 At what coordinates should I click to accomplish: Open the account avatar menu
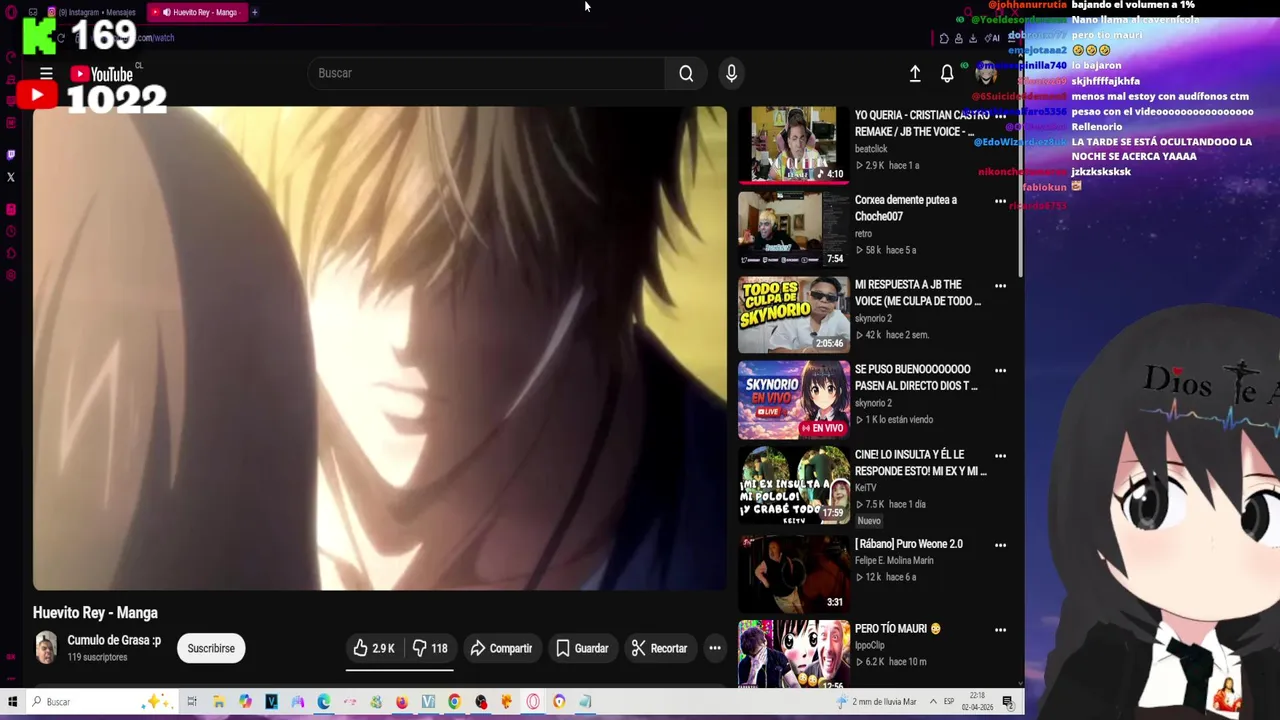(986, 73)
